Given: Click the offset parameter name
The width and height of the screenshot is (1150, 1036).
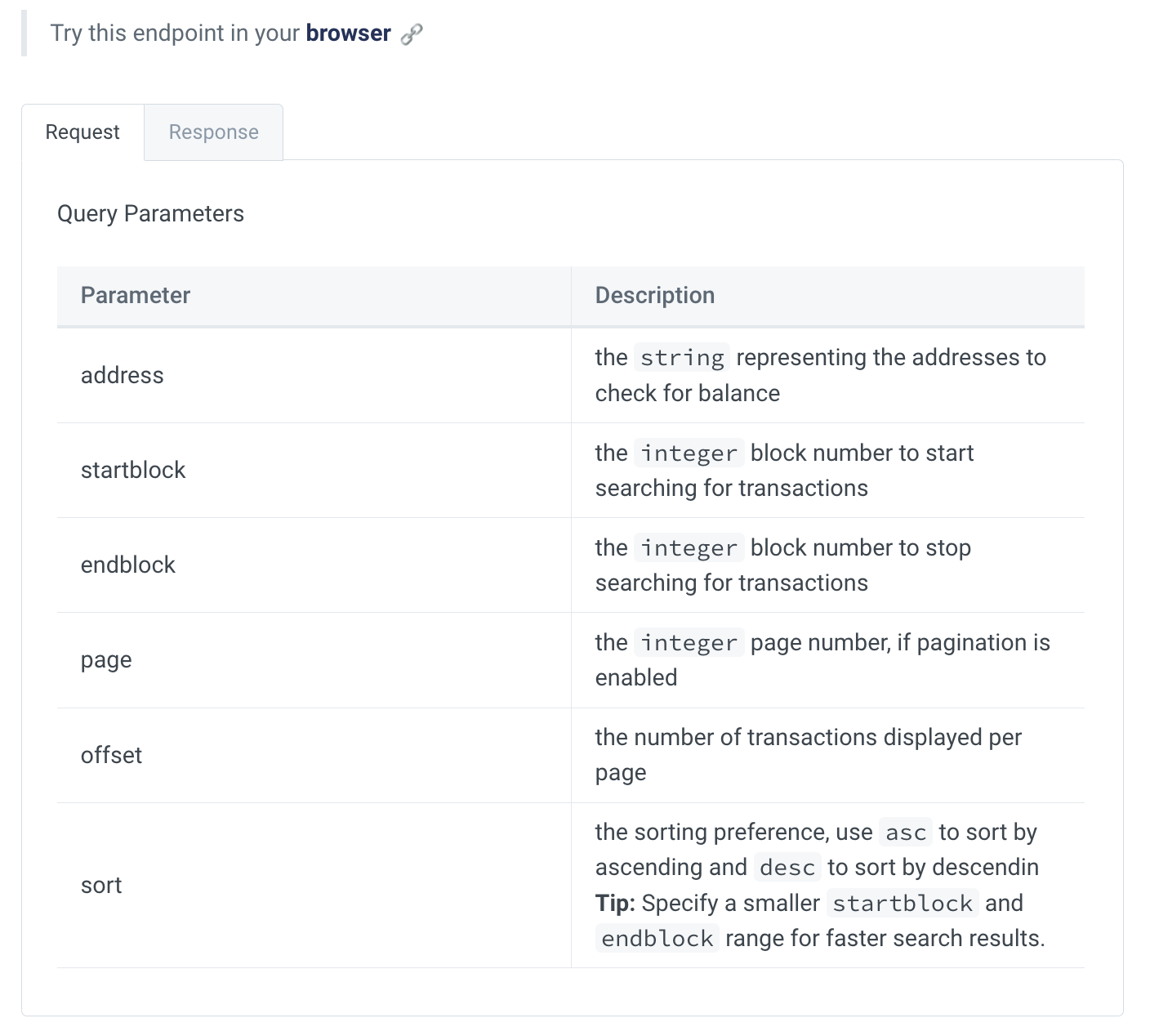Looking at the screenshot, I should pos(111,756).
